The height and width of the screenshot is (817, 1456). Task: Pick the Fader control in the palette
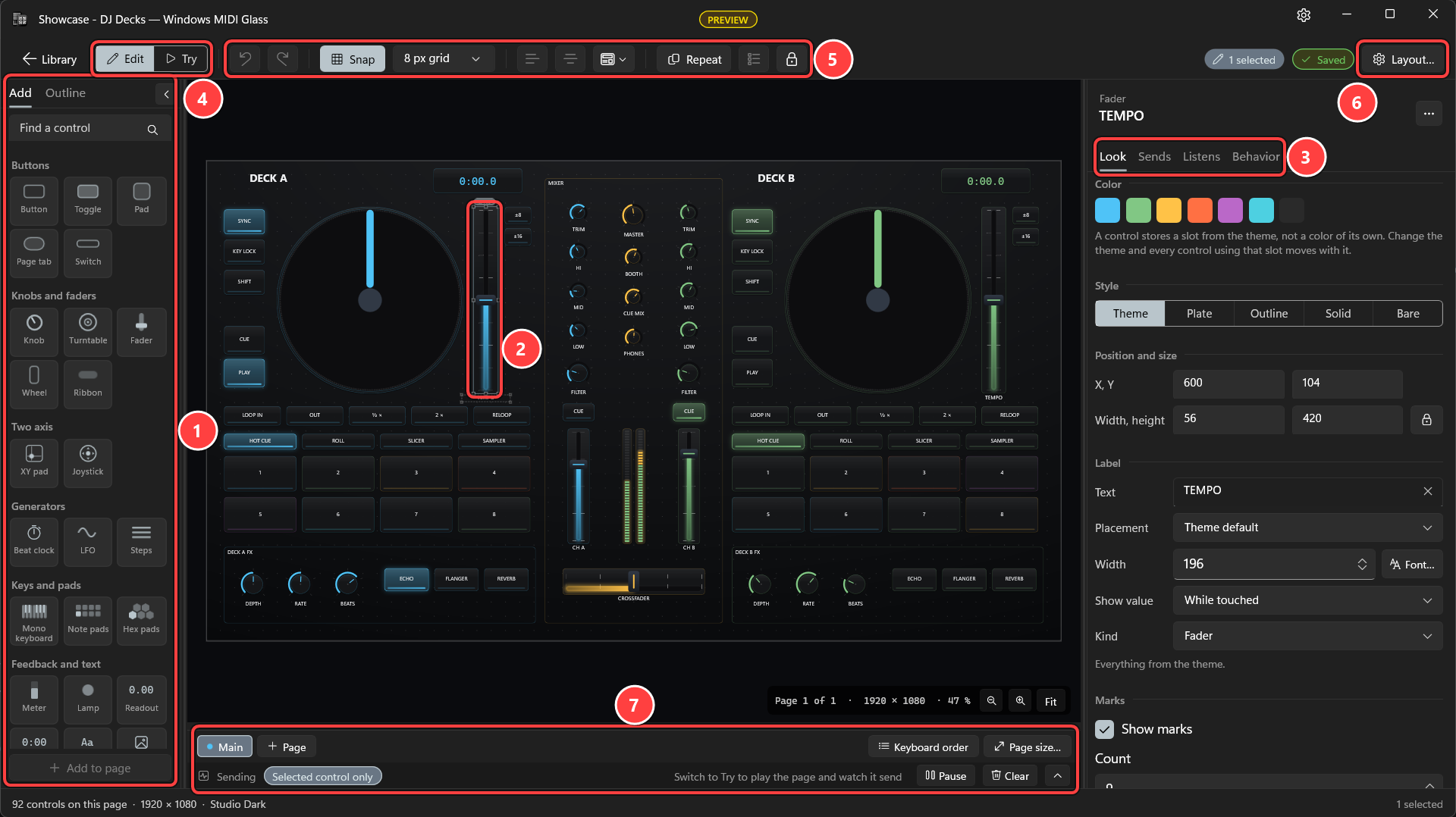tap(141, 330)
